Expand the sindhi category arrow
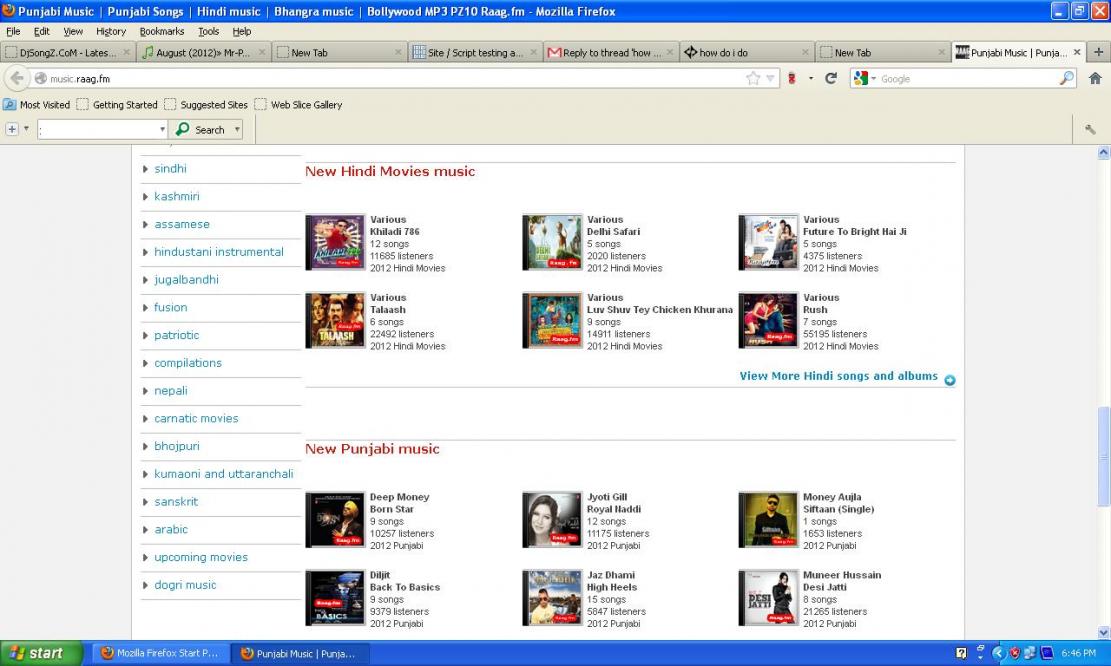The image size is (1111, 666). tap(145, 169)
